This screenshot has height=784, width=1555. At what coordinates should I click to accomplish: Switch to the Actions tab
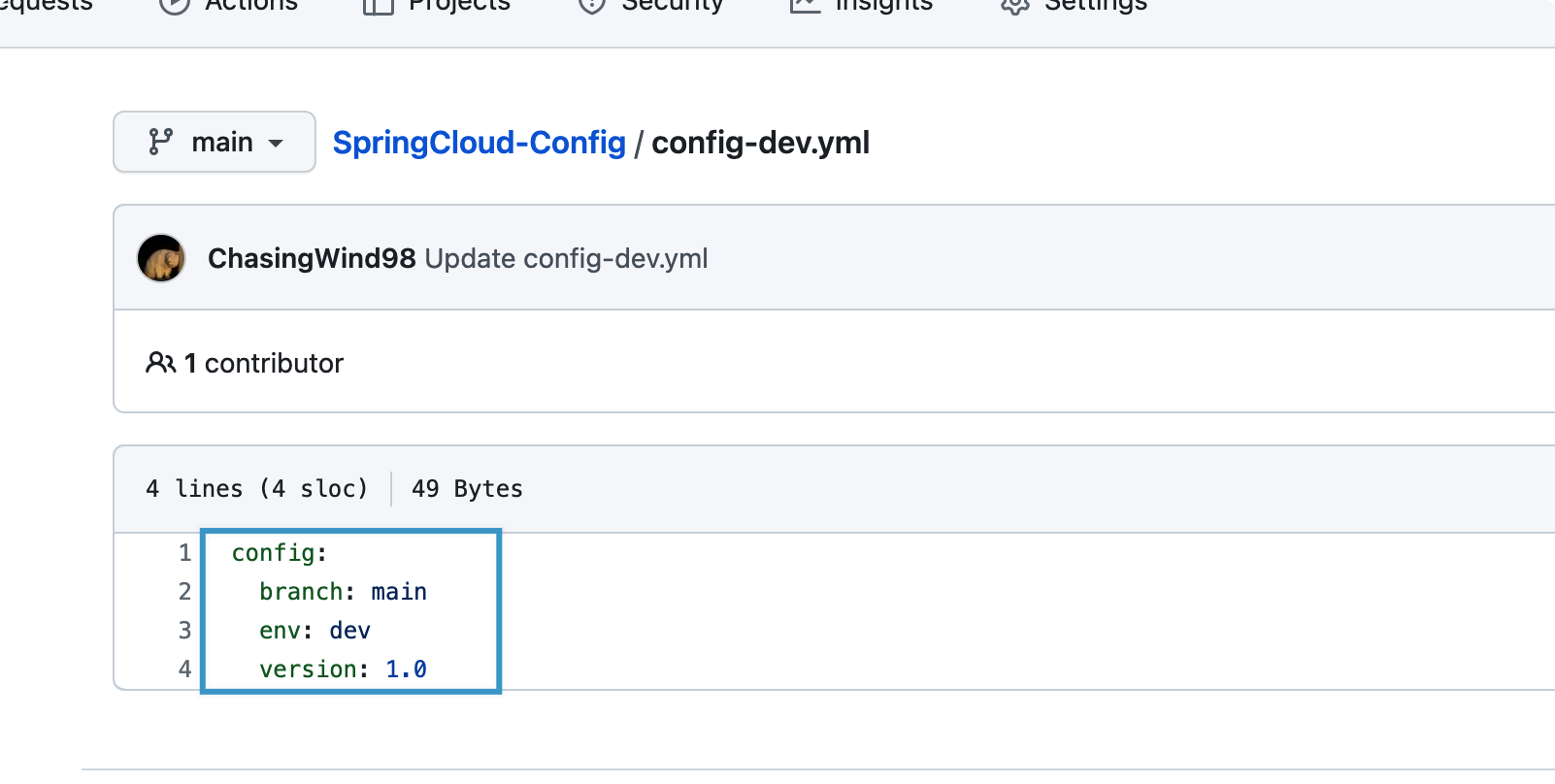(250, 5)
